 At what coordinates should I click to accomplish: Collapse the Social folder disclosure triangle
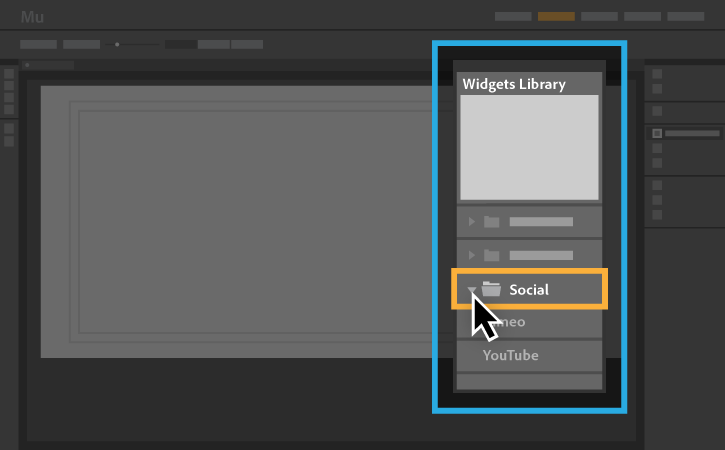pyautogui.click(x=471, y=290)
